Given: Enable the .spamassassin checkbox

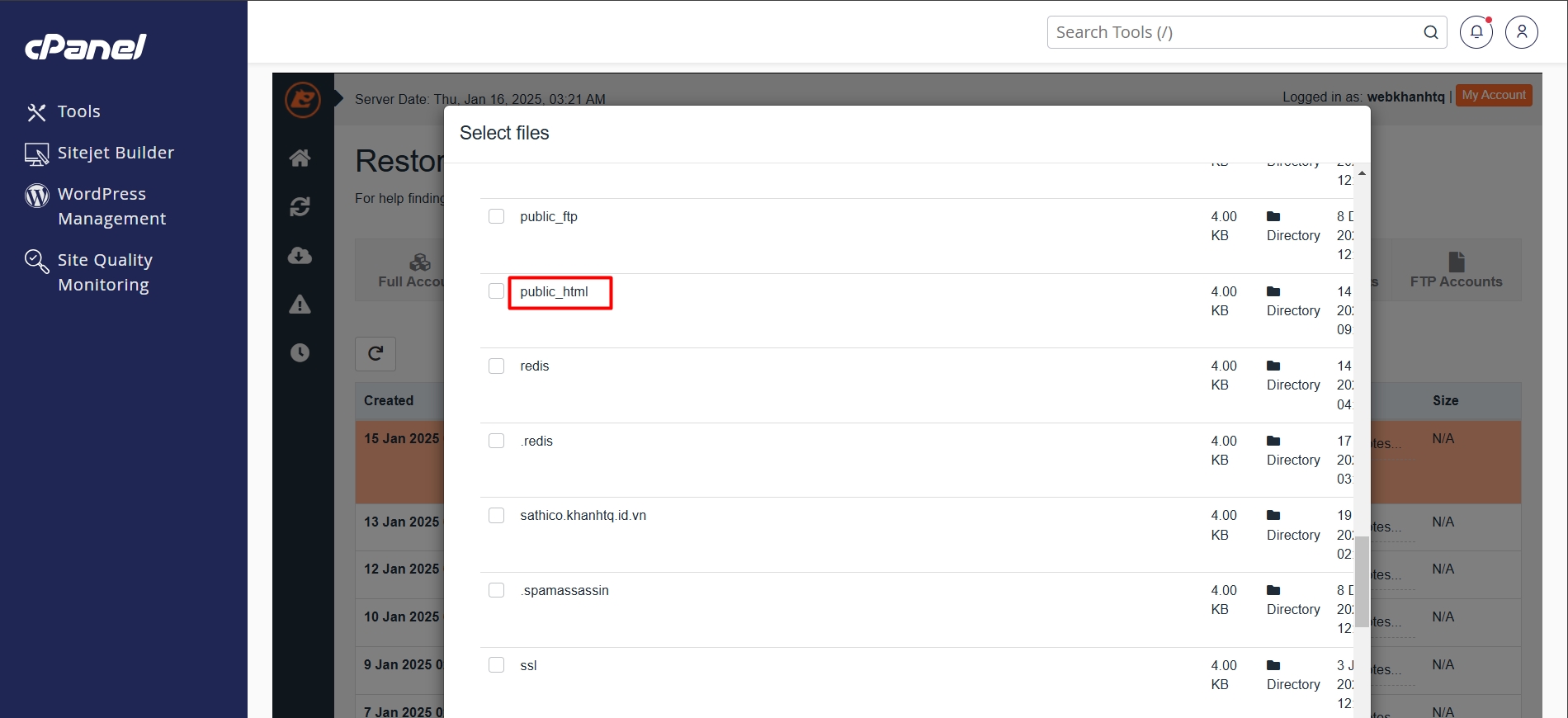Looking at the screenshot, I should click(x=496, y=590).
